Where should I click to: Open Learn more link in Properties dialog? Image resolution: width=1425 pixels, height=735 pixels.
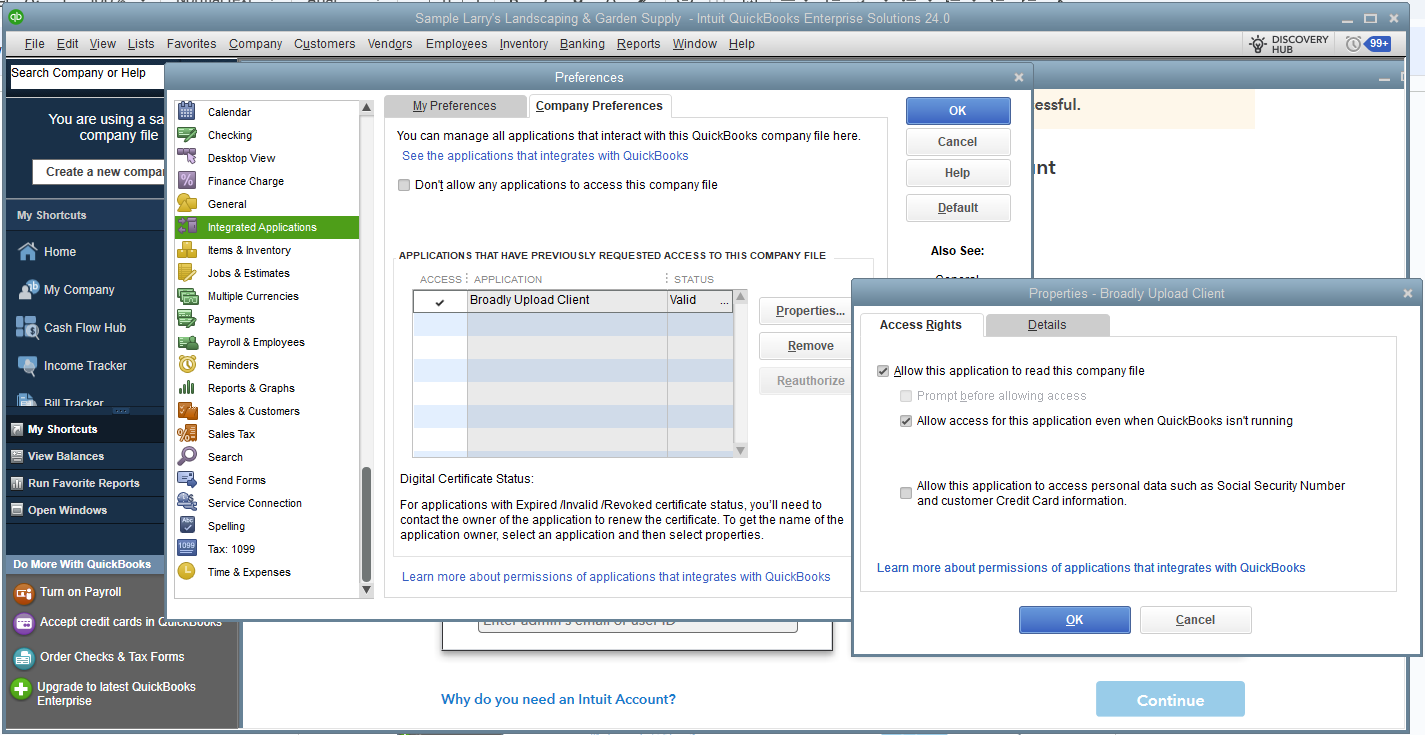click(x=1091, y=568)
